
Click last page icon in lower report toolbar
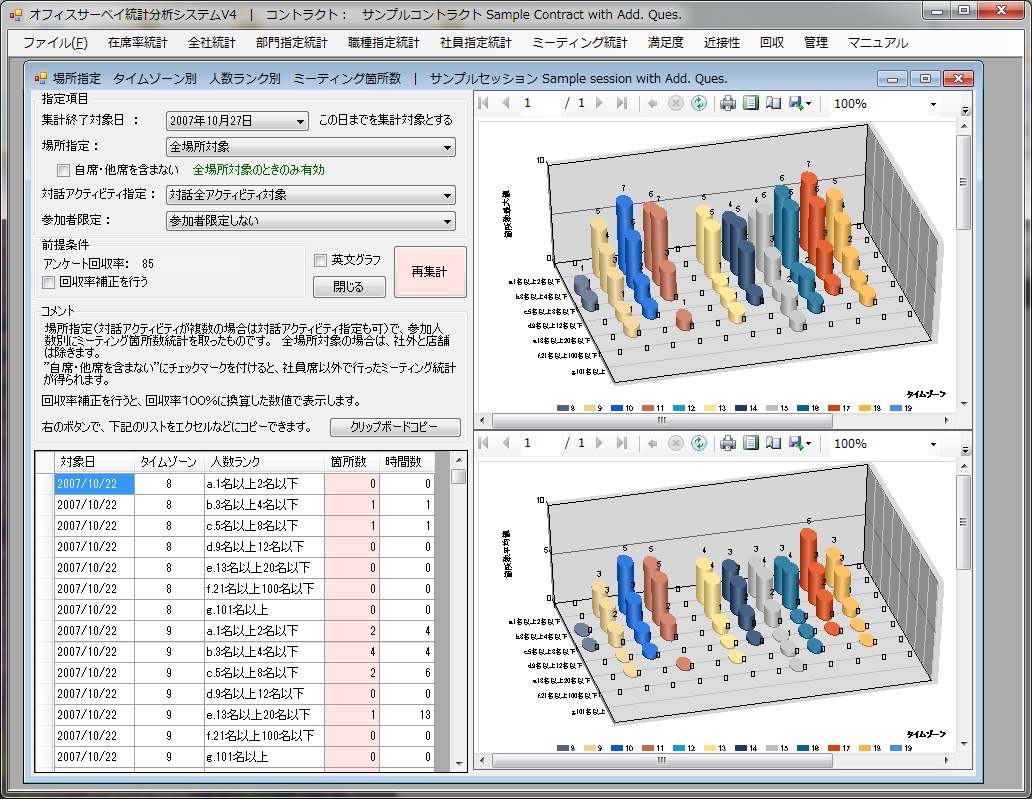[621, 443]
